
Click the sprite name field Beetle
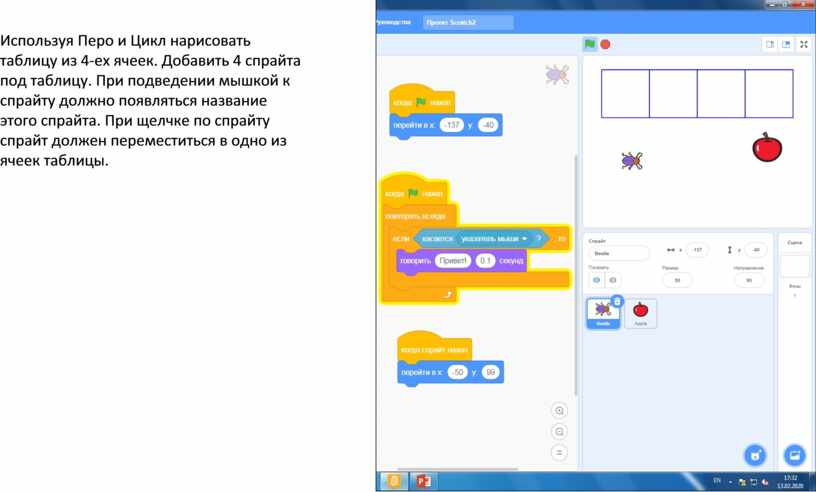pyautogui.click(x=617, y=253)
